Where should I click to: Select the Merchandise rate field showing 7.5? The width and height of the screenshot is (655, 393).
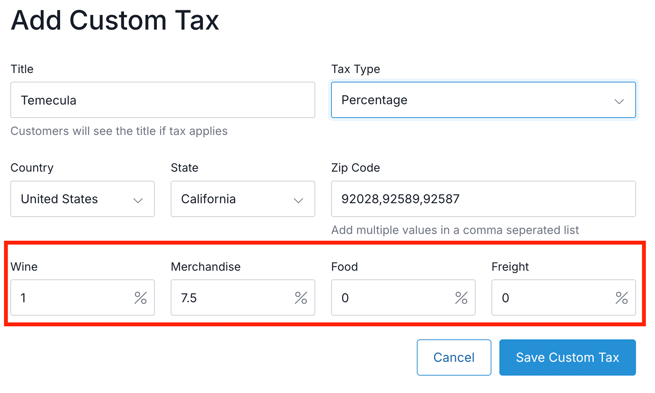click(x=243, y=297)
